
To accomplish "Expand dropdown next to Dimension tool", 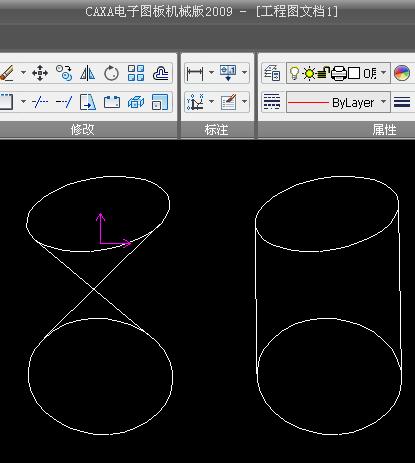I will pyautogui.click(x=211, y=72).
